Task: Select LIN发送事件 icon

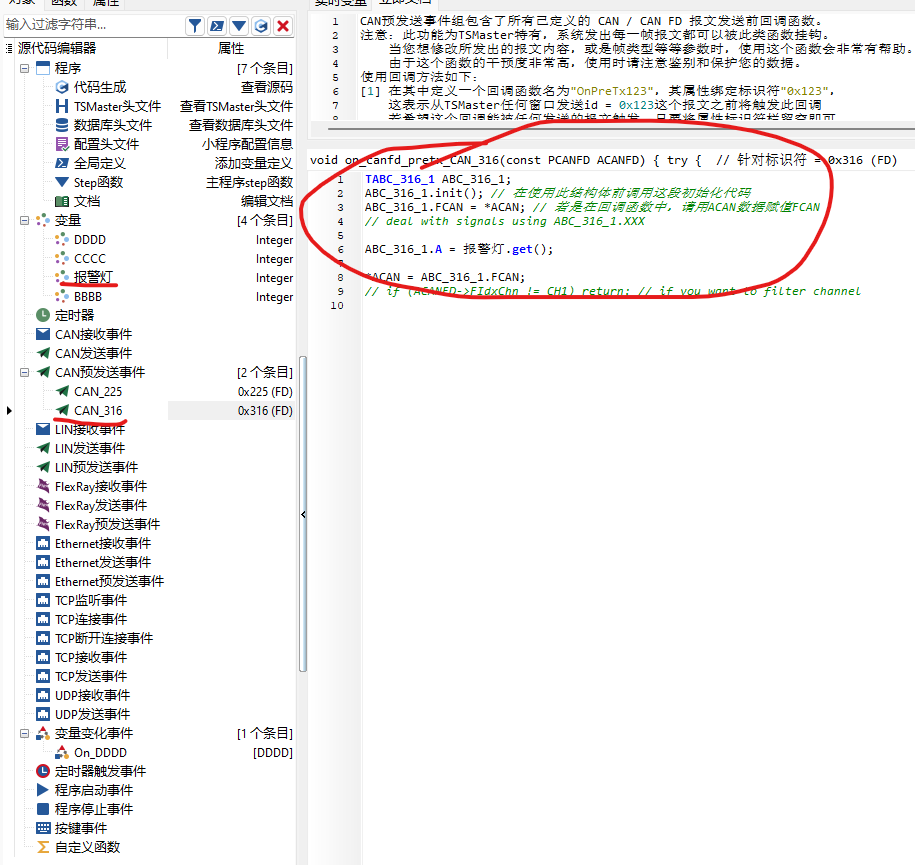Action: (43, 448)
